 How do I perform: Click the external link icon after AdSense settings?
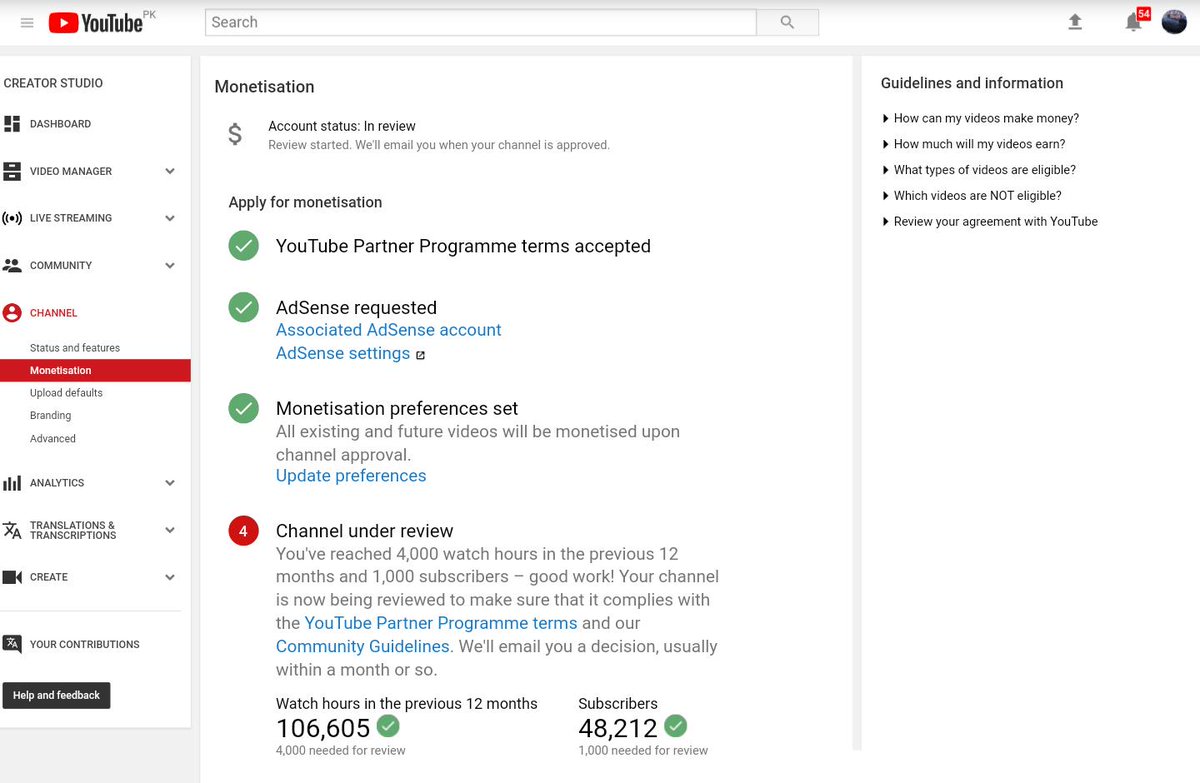420,355
